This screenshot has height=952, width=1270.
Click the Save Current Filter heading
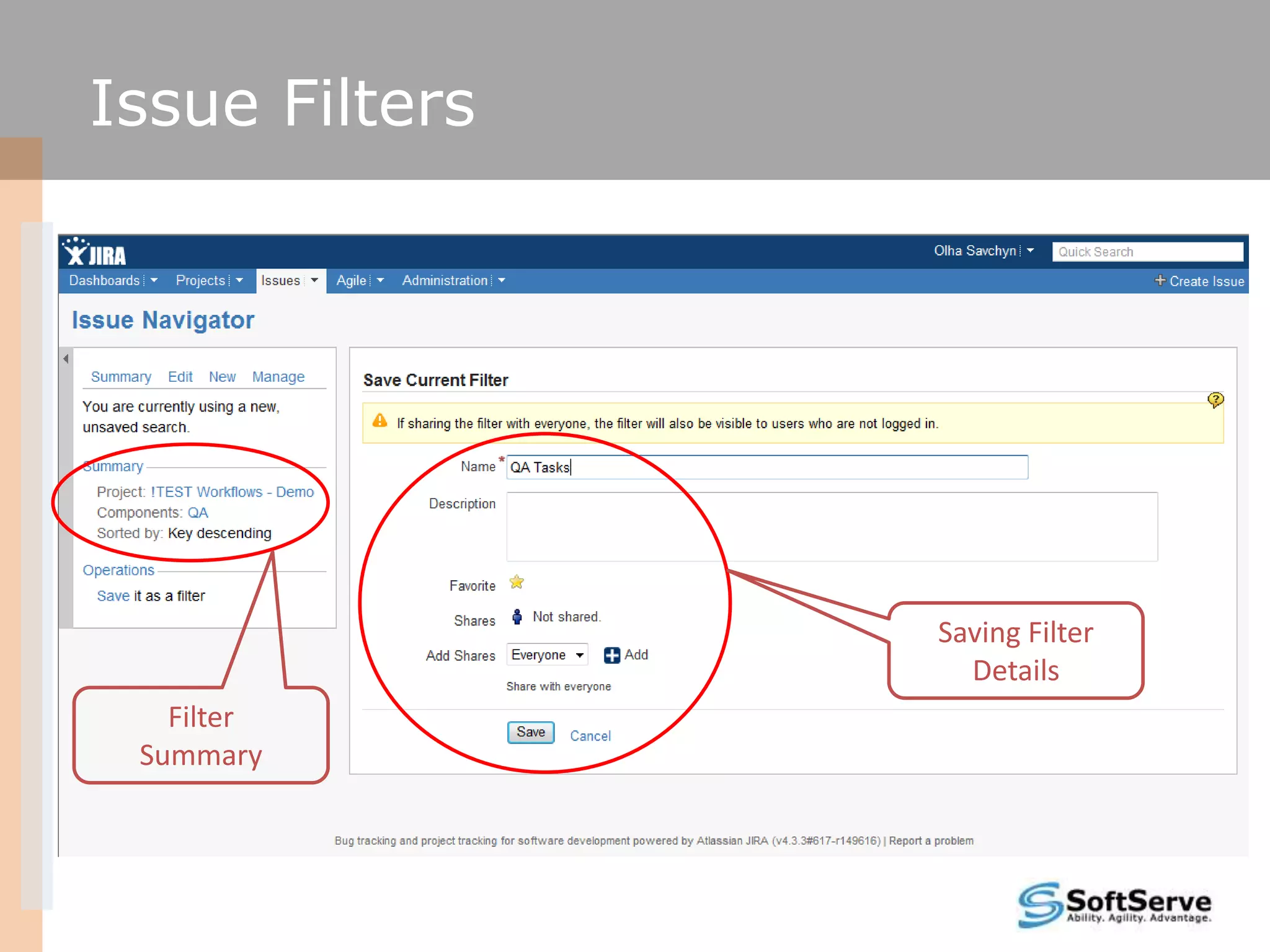(435, 380)
